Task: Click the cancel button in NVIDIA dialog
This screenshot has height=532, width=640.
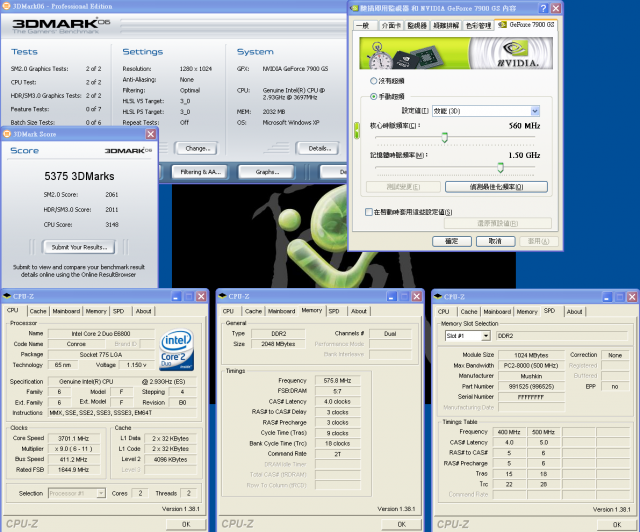Action: (496, 241)
